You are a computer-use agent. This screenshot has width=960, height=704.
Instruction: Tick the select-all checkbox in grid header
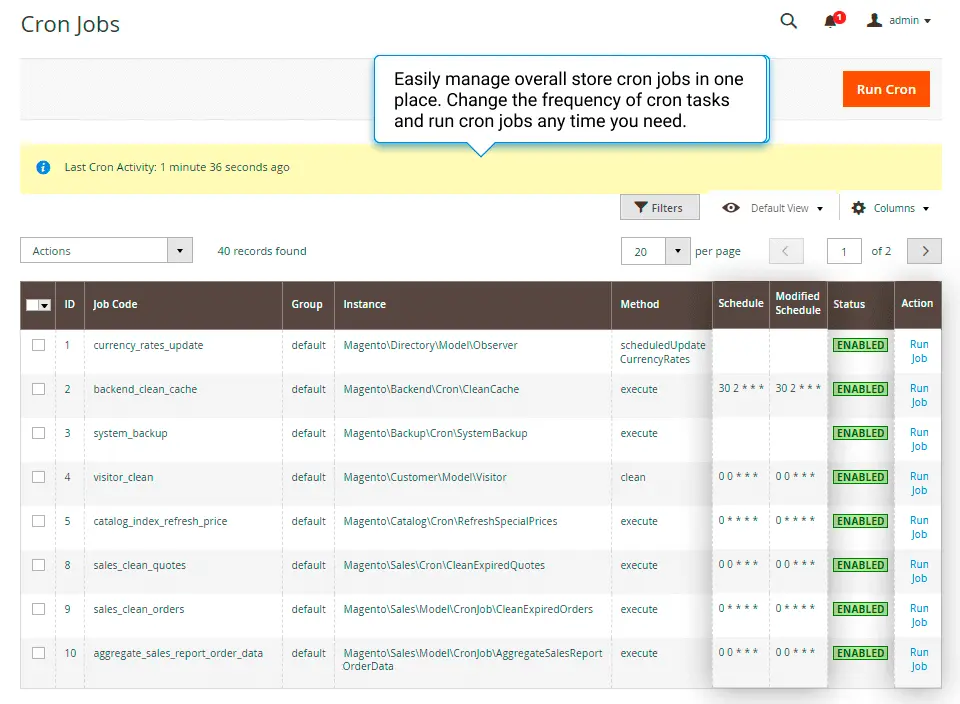(x=32, y=305)
